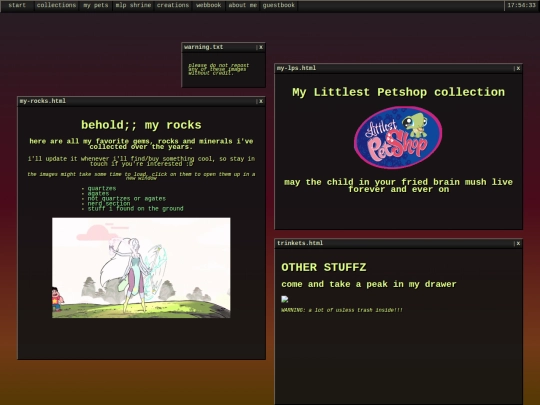
Task: Click the Littlest Pet Shop logo
Action: (x=398, y=137)
